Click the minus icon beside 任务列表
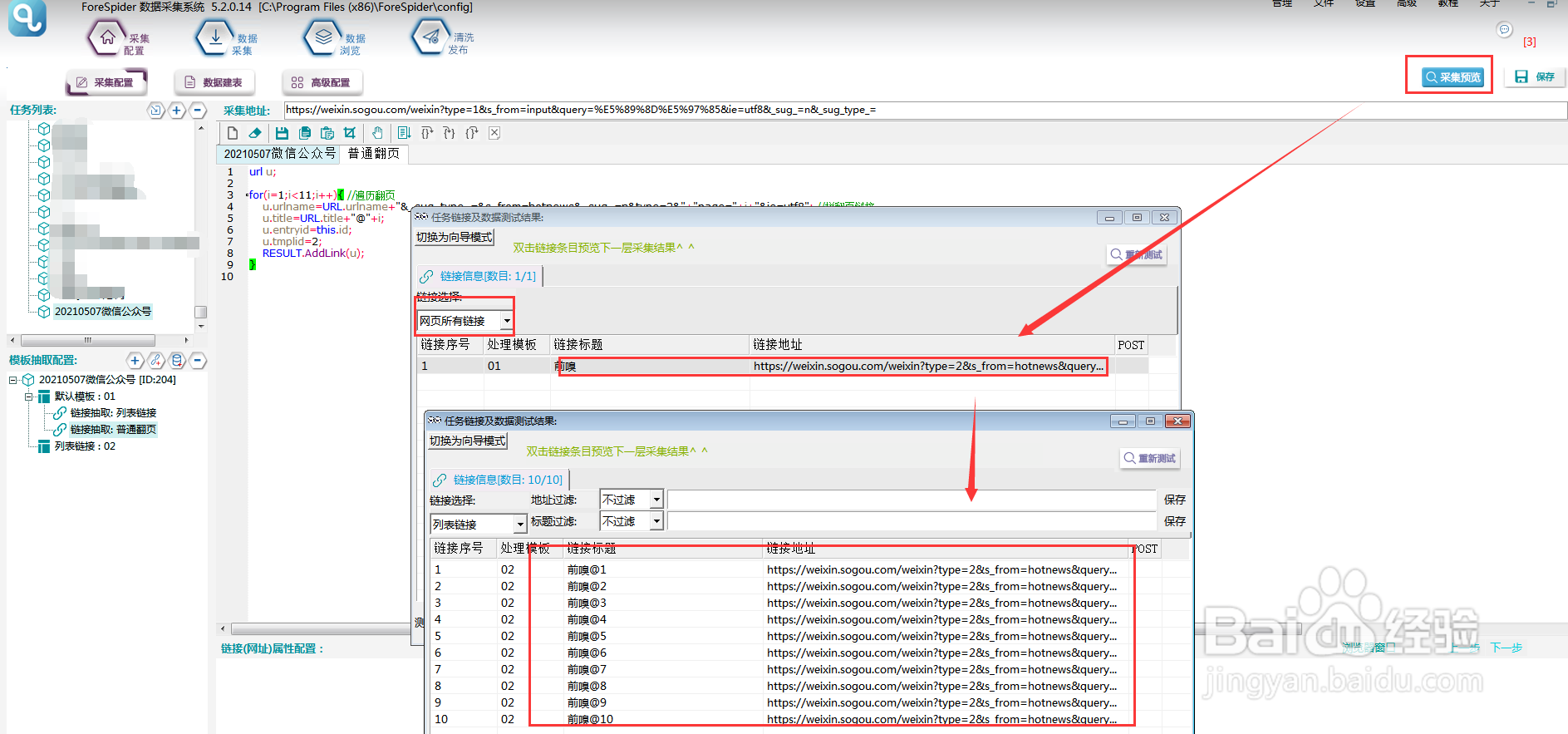The height and width of the screenshot is (734, 1568). (x=198, y=110)
